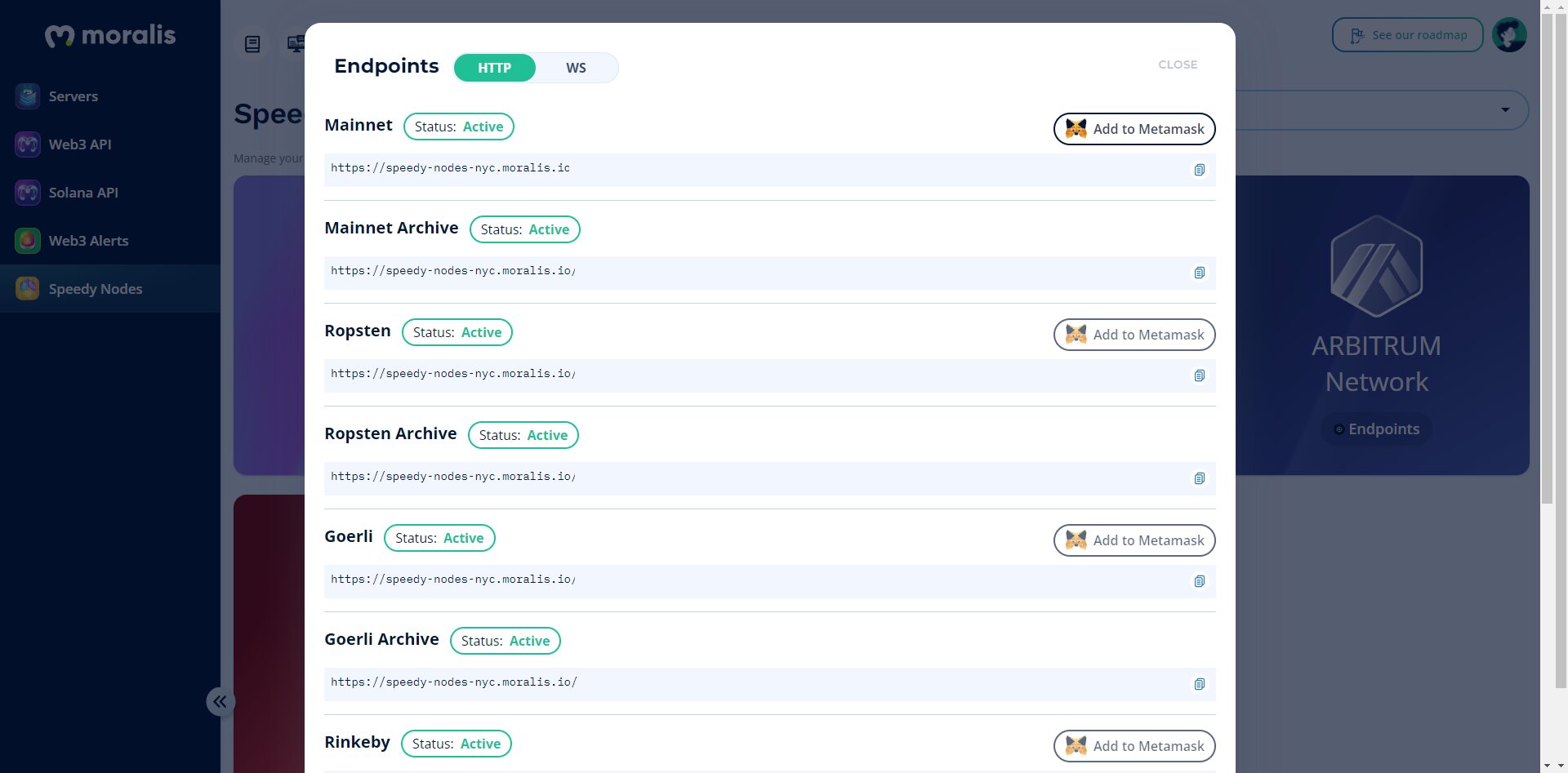The height and width of the screenshot is (773, 1568).
Task: Click the Servers icon in sidebar
Action: coord(28,96)
